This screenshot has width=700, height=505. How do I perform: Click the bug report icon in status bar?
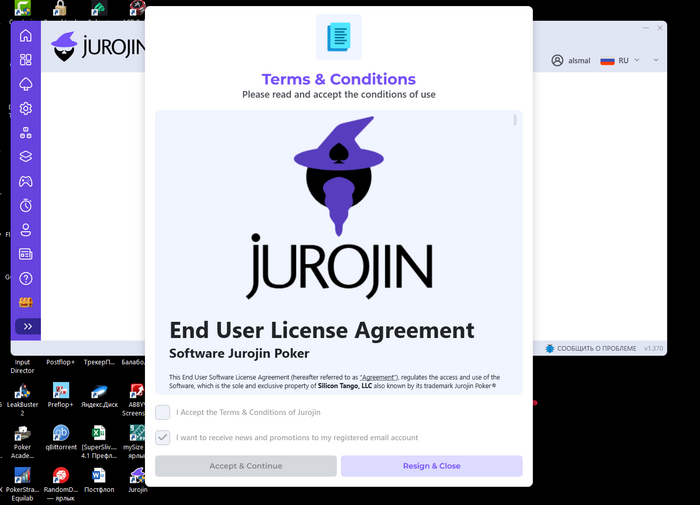coord(550,348)
